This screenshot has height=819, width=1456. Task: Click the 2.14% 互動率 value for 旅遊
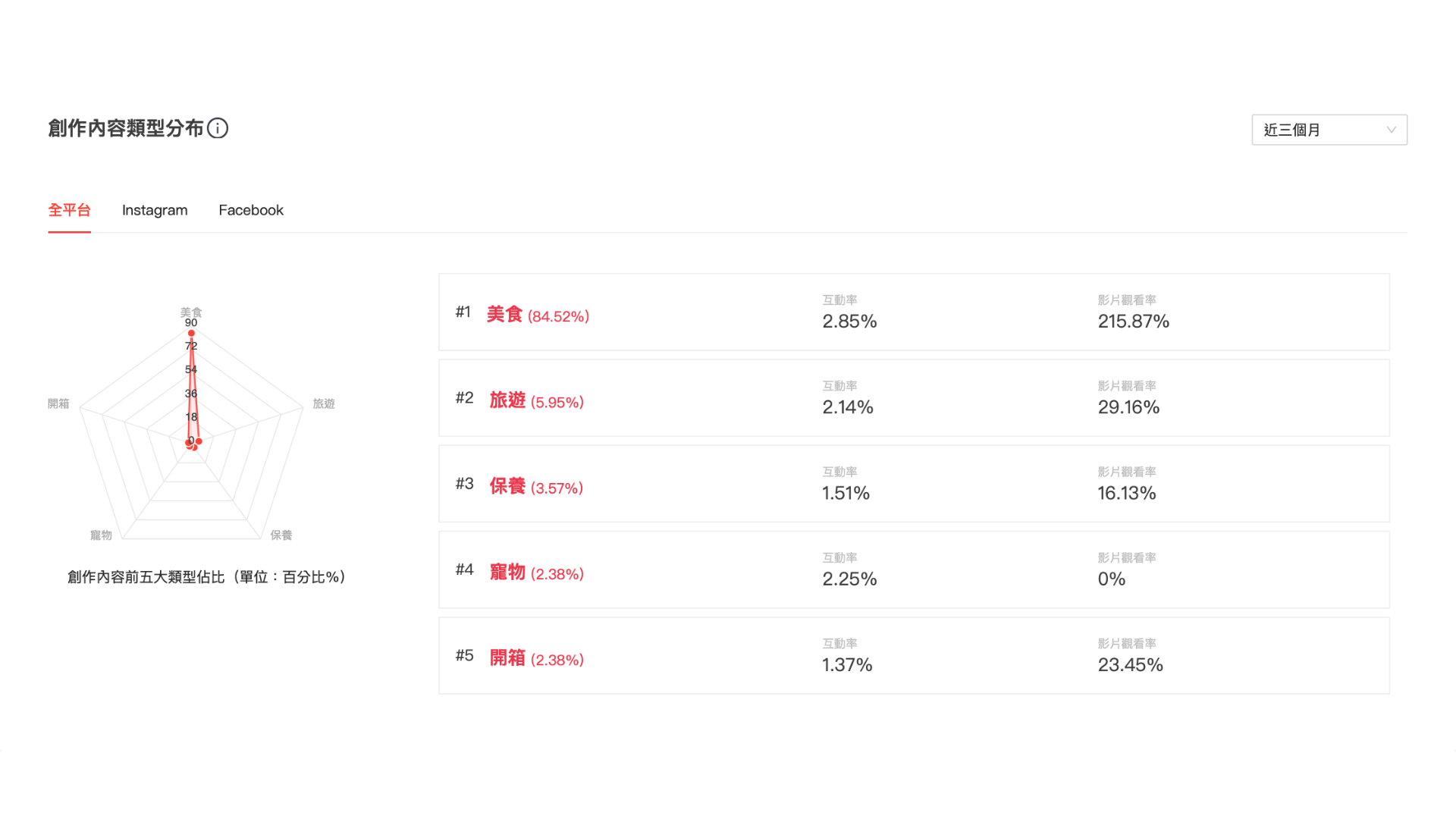click(848, 407)
